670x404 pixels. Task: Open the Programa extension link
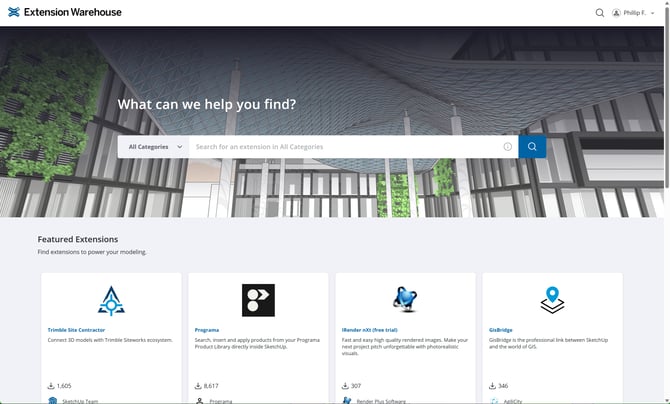[x=207, y=330]
